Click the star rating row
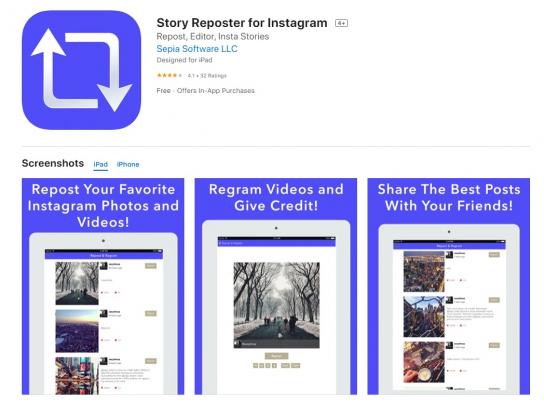 (192, 75)
